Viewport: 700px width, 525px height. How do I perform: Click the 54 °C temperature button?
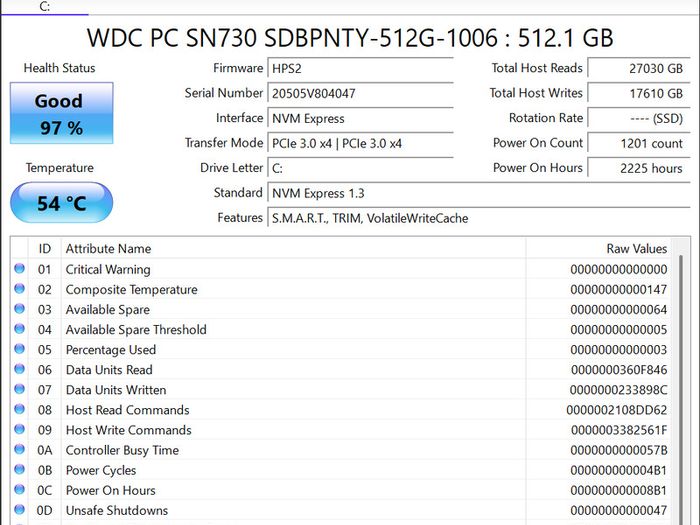click(62, 203)
